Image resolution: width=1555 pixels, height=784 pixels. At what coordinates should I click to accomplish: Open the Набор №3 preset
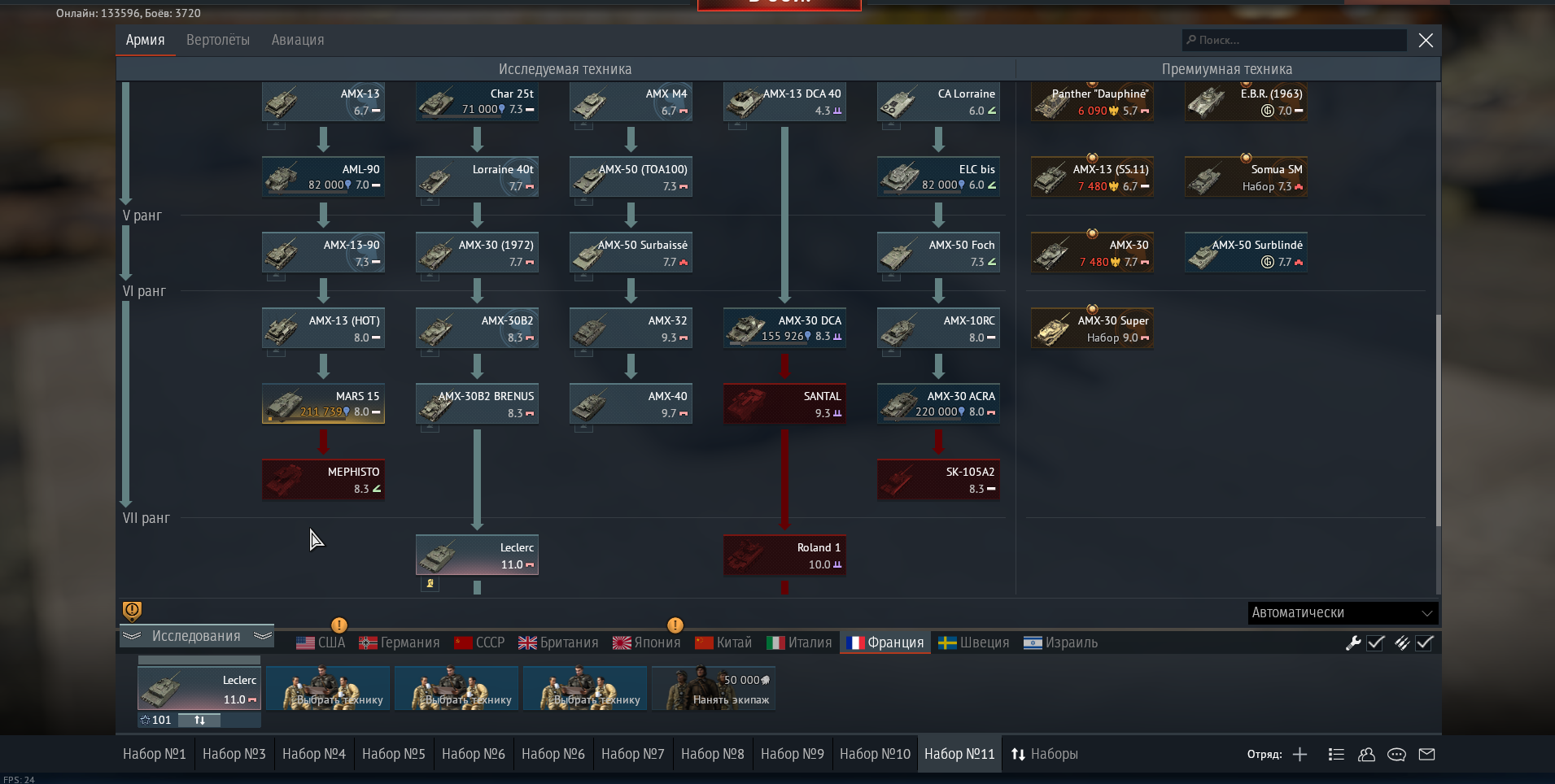coord(234,754)
